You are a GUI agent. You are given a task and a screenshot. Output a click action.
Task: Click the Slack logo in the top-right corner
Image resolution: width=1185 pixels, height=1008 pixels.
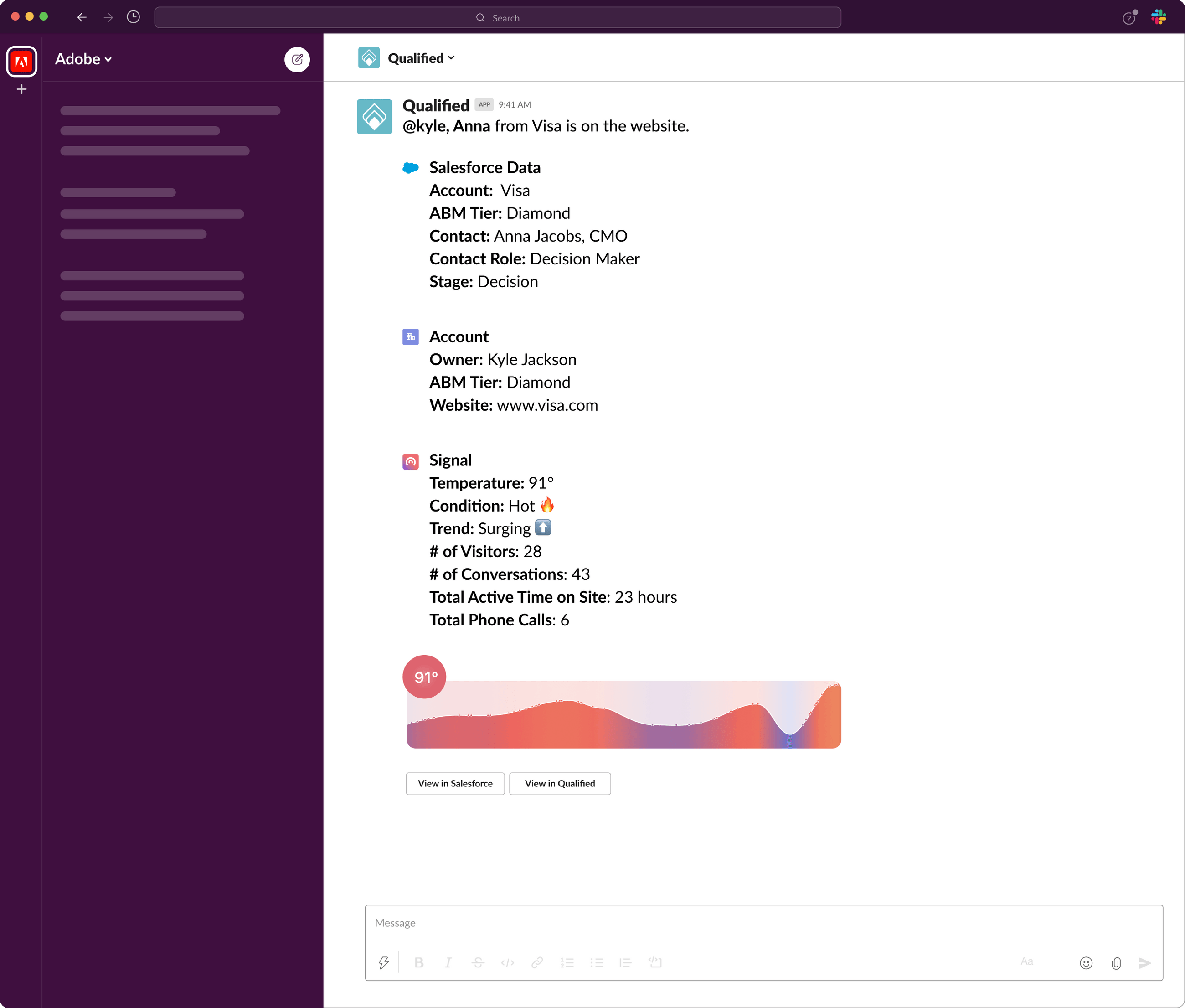[x=1159, y=17]
